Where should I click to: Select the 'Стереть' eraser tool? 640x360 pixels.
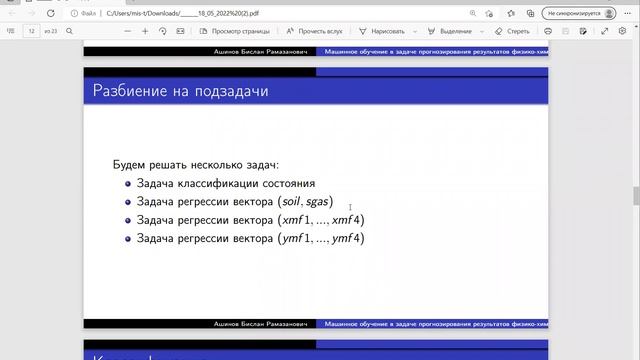[512, 31]
